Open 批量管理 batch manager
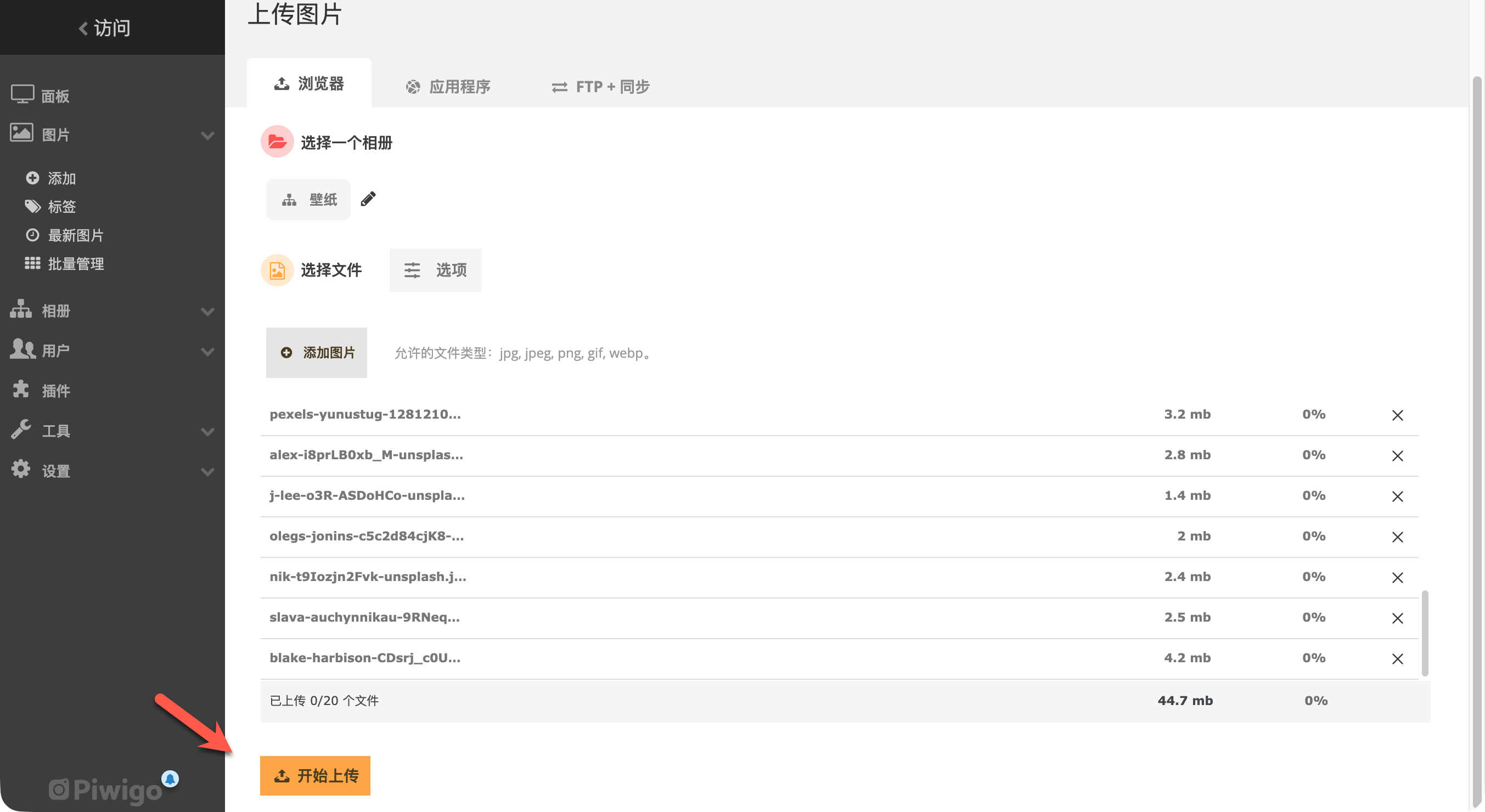This screenshot has width=1485, height=812. point(76,264)
